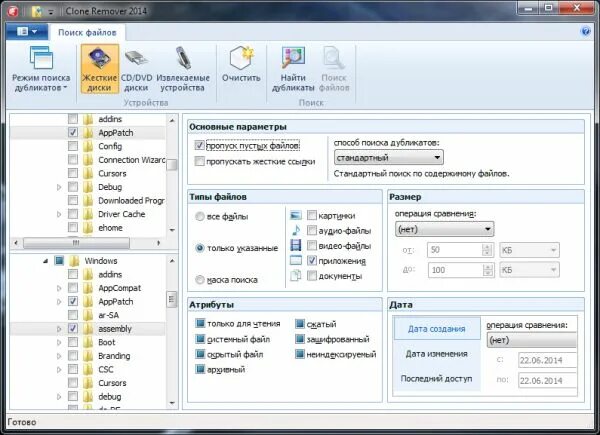Select the Жесткие диски hard drives button
This screenshot has height=435, width=600.
tap(99, 69)
